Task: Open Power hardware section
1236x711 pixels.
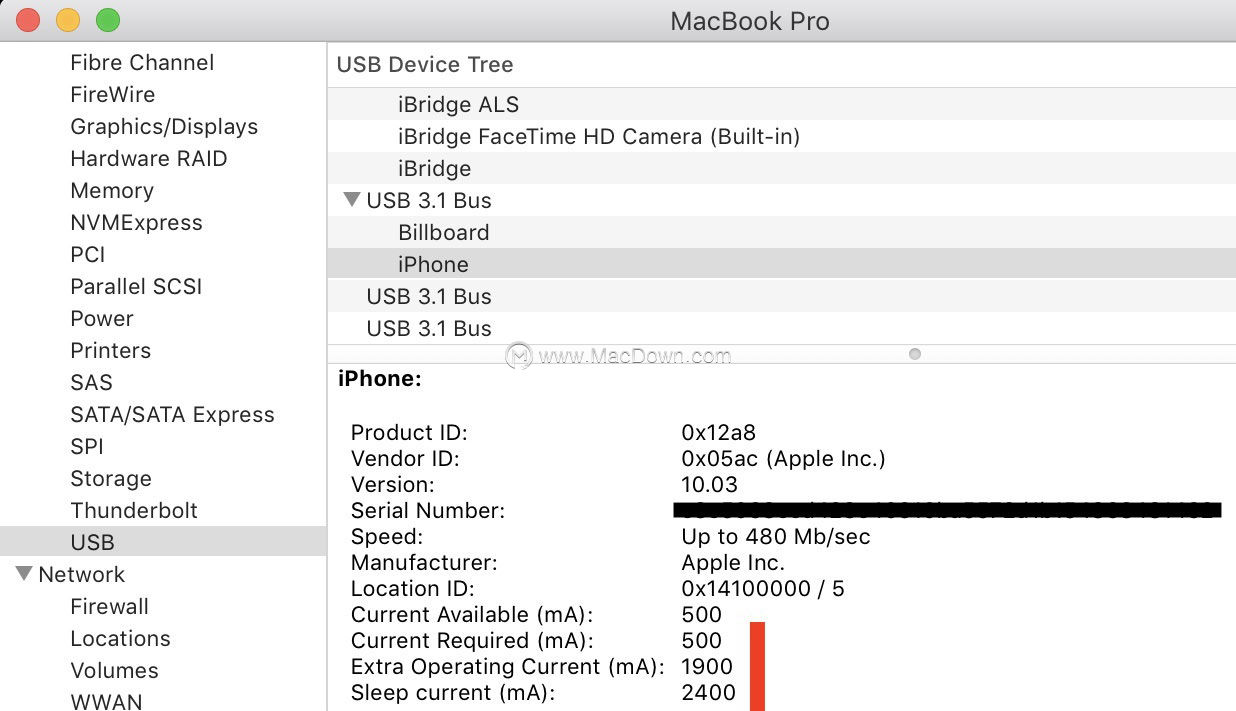Action: click(x=102, y=318)
